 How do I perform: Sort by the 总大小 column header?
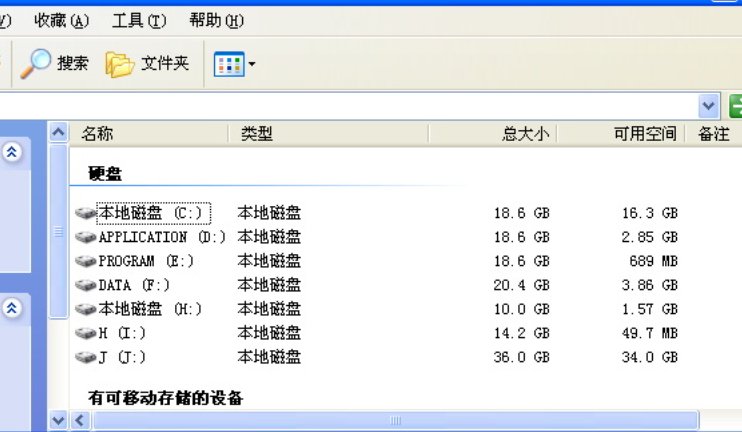click(x=493, y=134)
